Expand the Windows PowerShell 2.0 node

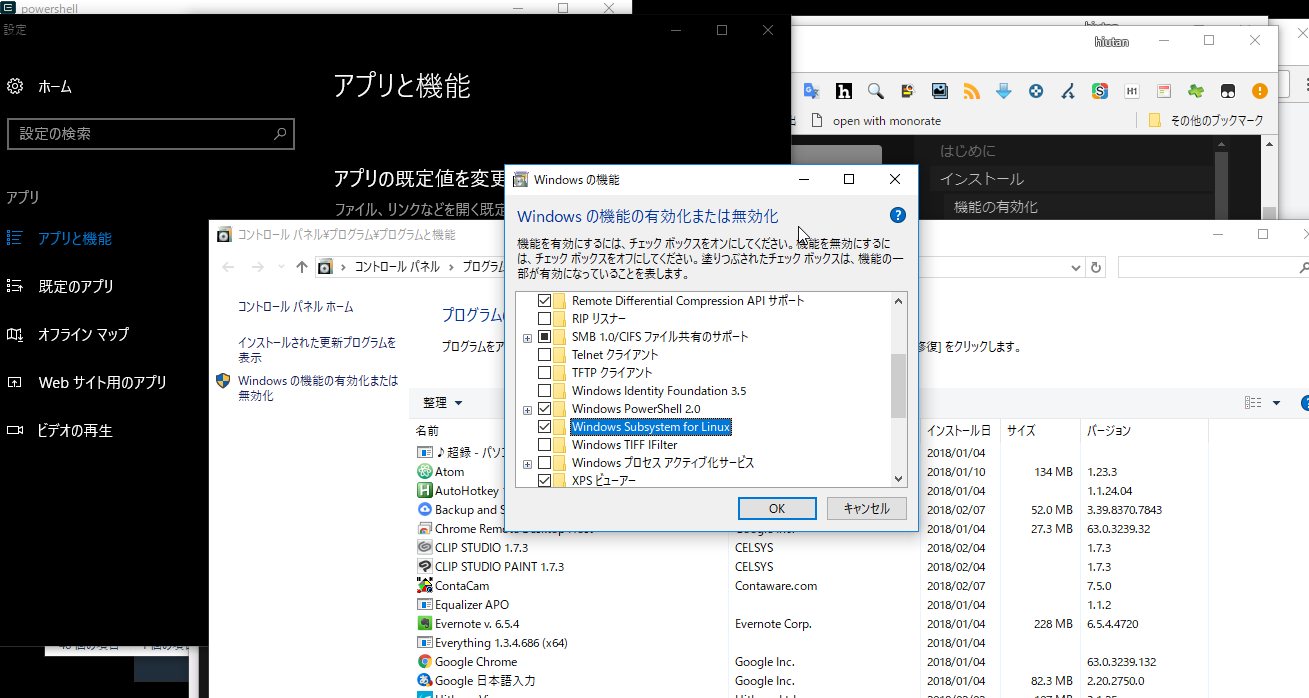[x=527, y=410]
